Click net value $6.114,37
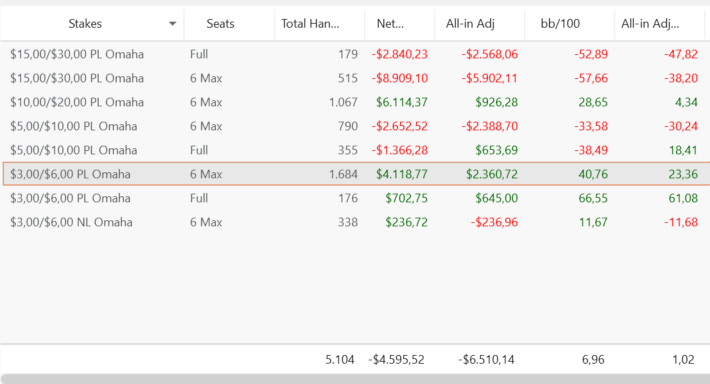710x384 pixels. 402,102
